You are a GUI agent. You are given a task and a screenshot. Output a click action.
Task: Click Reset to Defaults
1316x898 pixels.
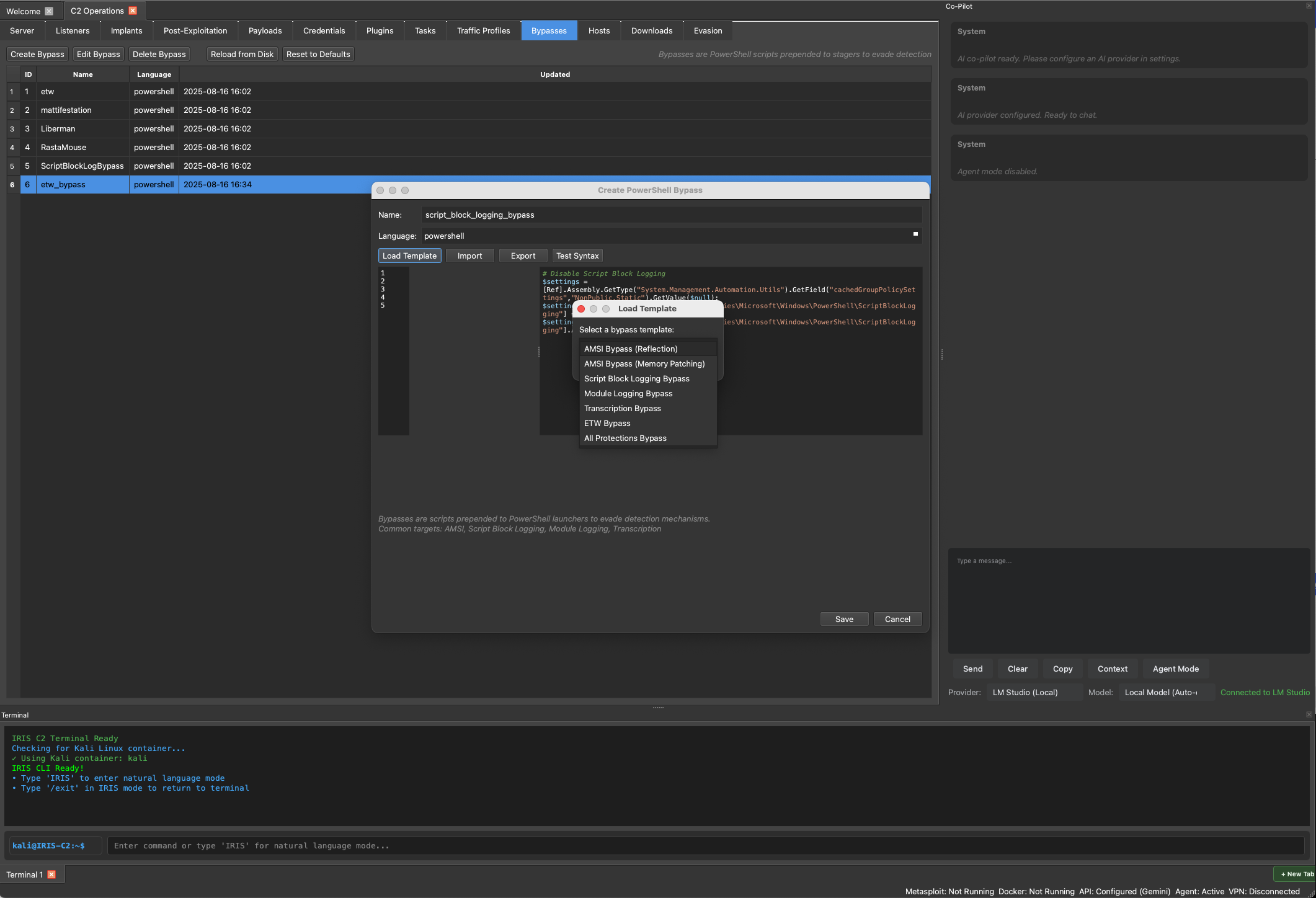pos(318,54)
